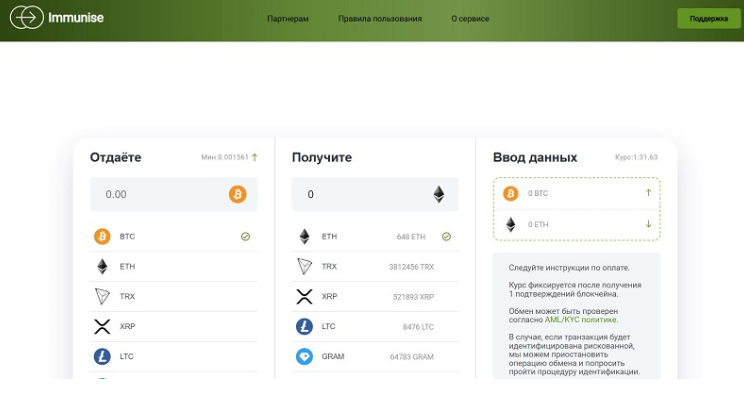Click the down arrow on 0 ETH row
Screen dimensions: 744x396
648,224
